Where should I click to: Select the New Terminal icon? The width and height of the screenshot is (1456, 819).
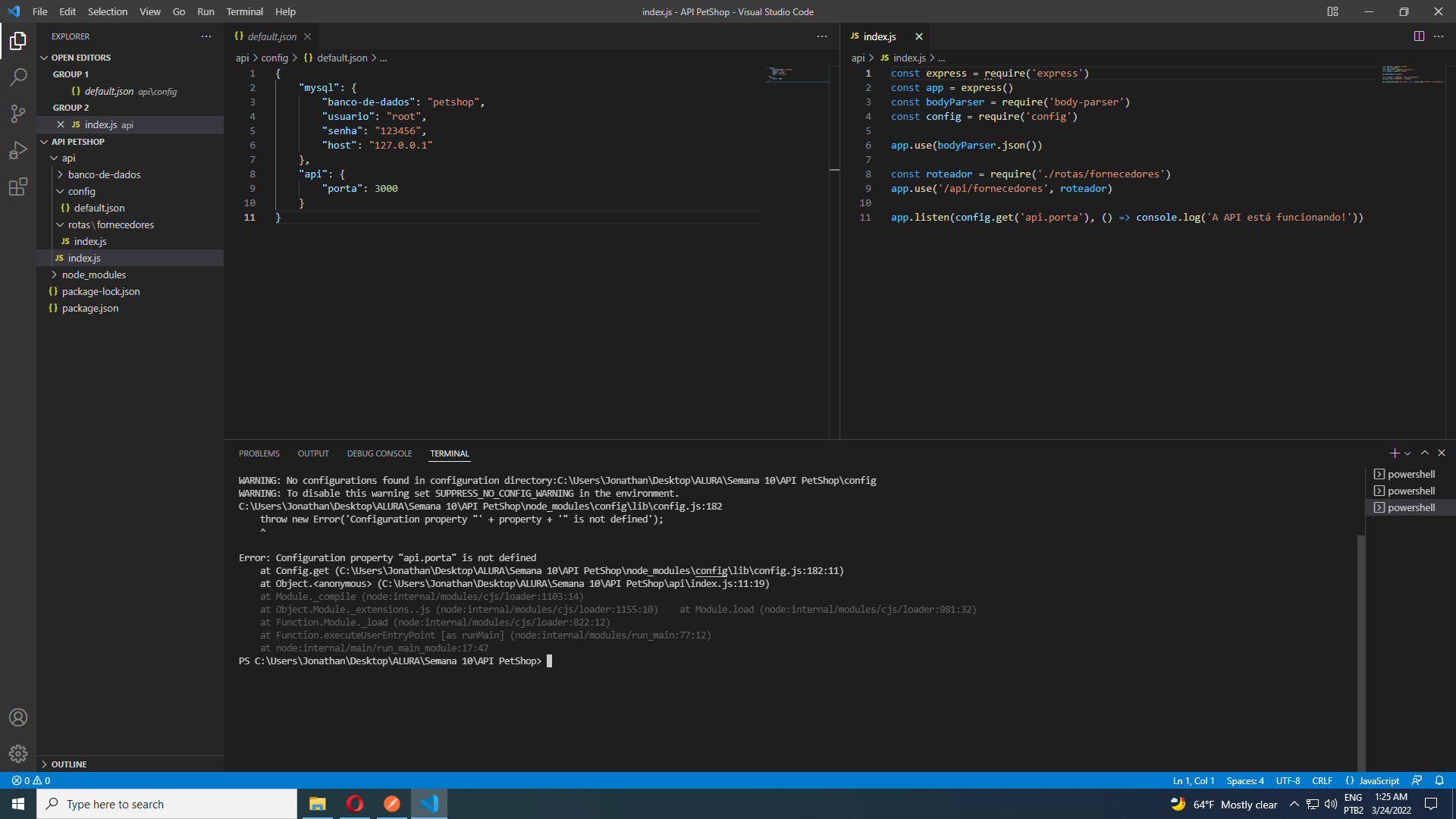pos(1395,454)
